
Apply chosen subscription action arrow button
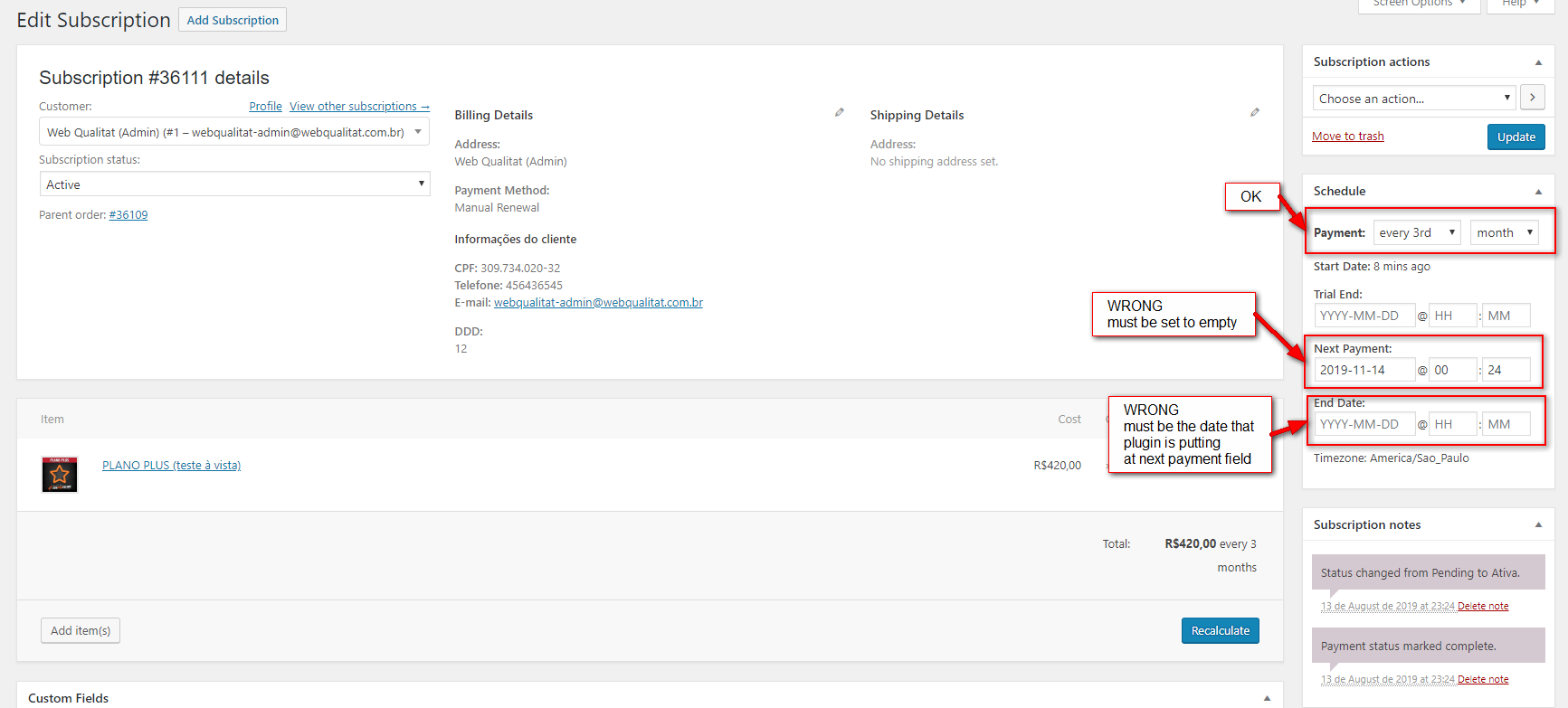[x=1532, y=98]
